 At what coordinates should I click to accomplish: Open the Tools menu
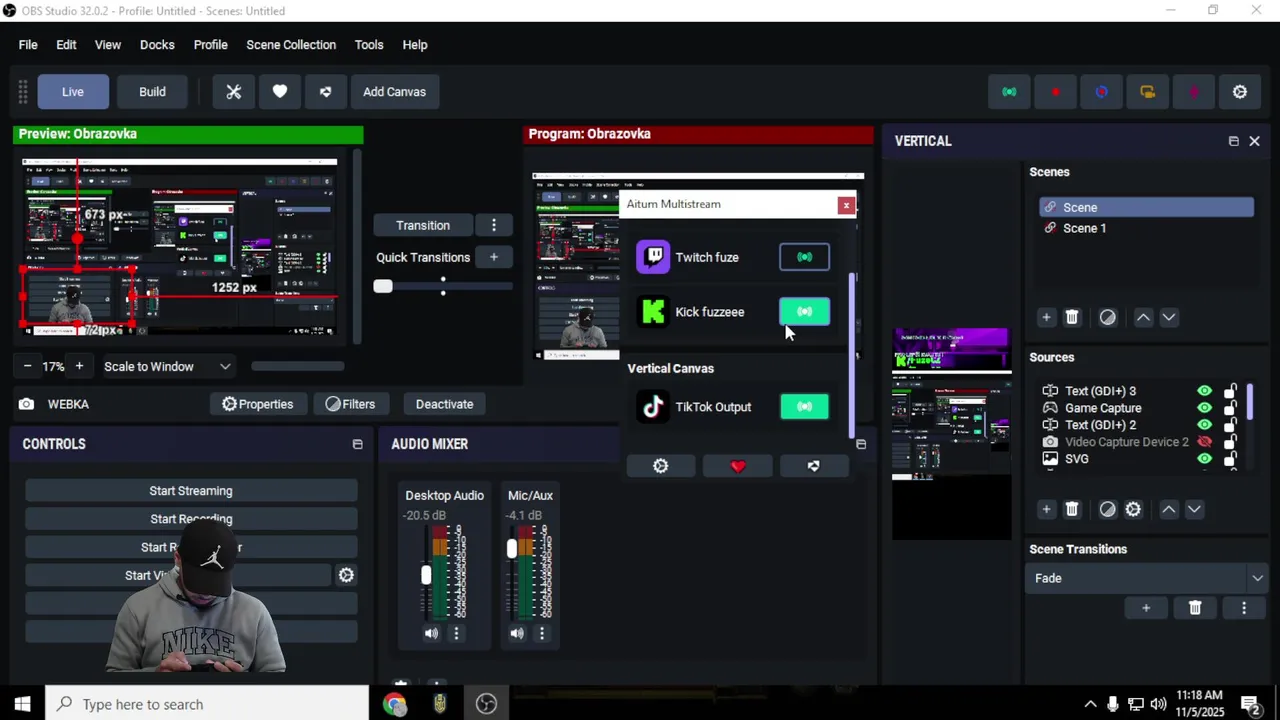[x=369, y=45]
